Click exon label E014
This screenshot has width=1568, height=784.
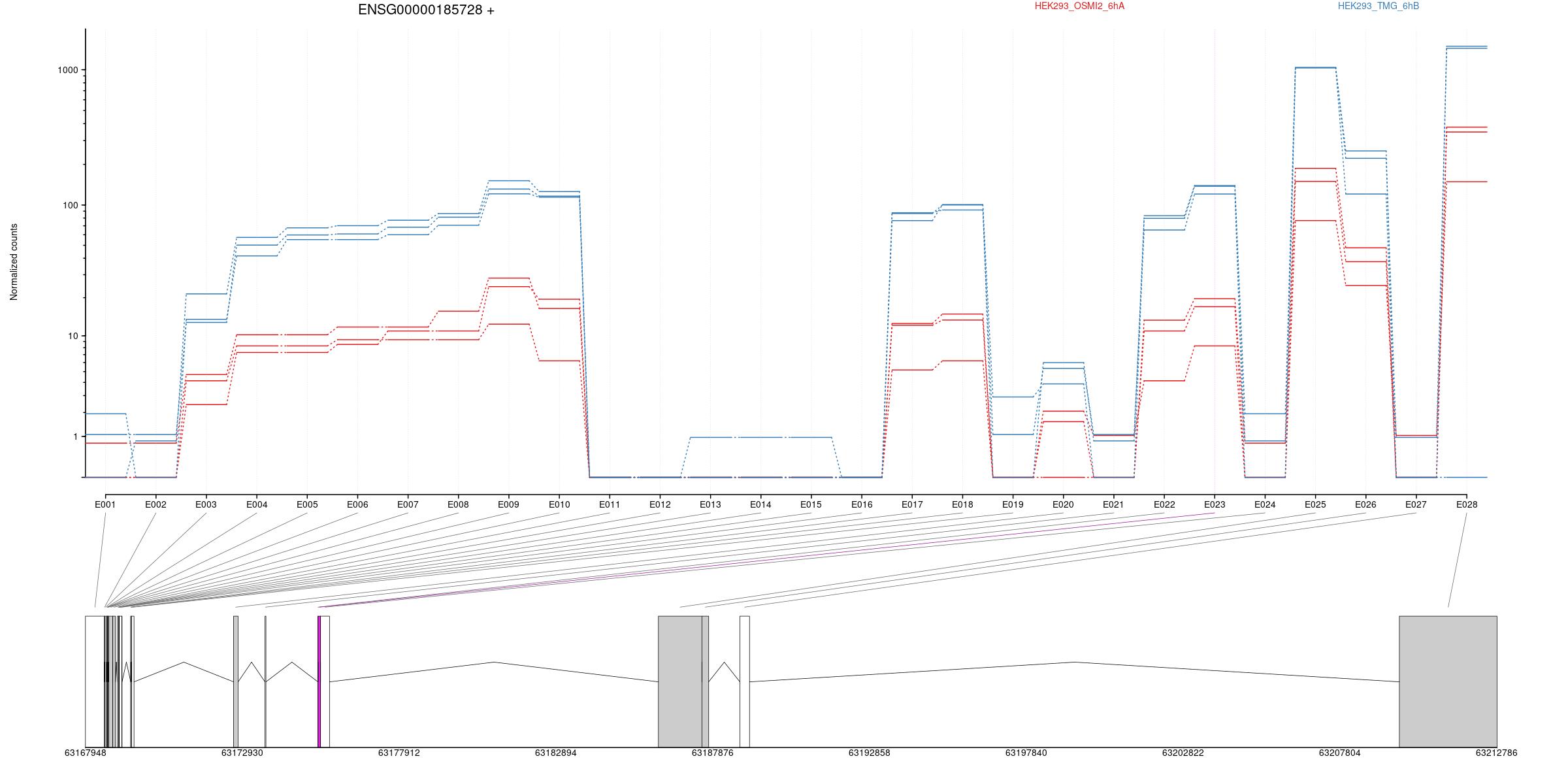(x=760, y=504)
